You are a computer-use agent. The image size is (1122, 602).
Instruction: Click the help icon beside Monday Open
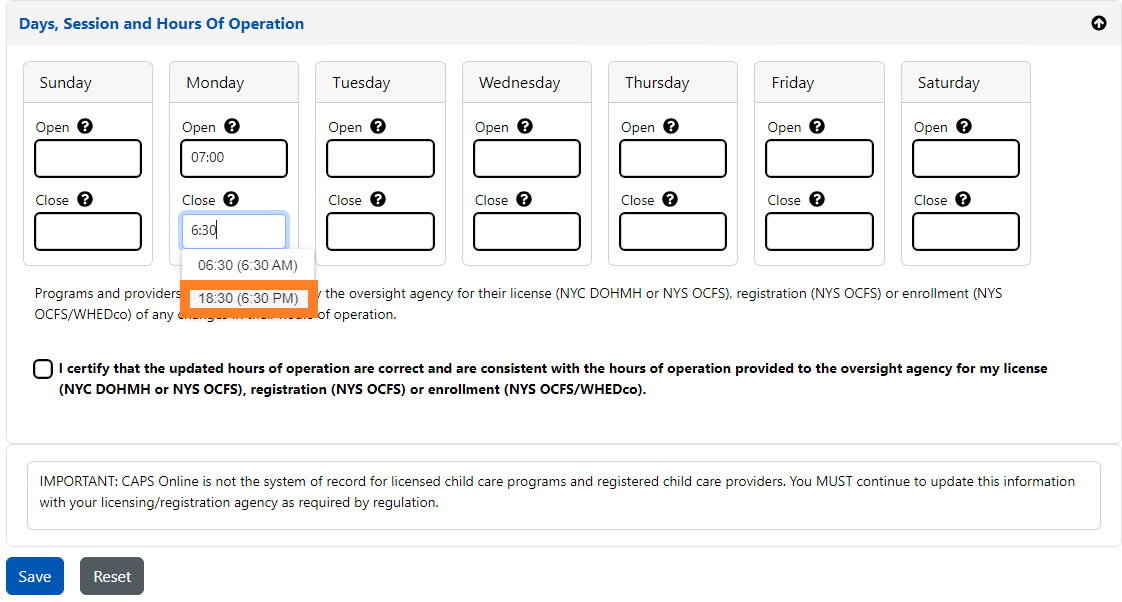(x=232, y=127)
